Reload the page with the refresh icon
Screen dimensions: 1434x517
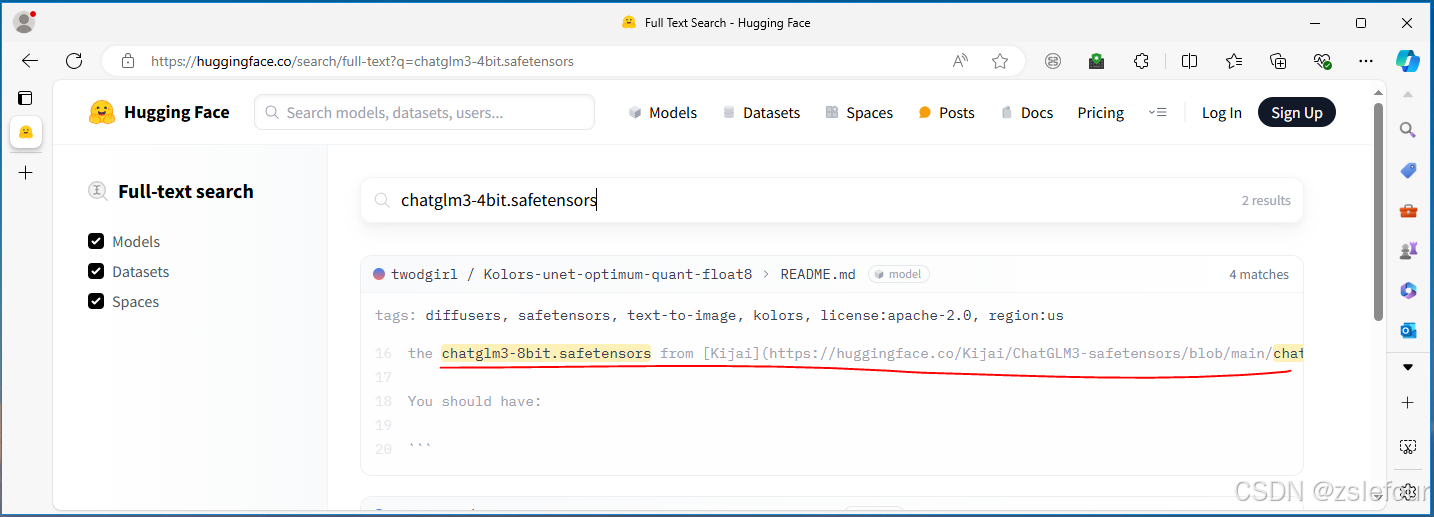tap(73, 61)
